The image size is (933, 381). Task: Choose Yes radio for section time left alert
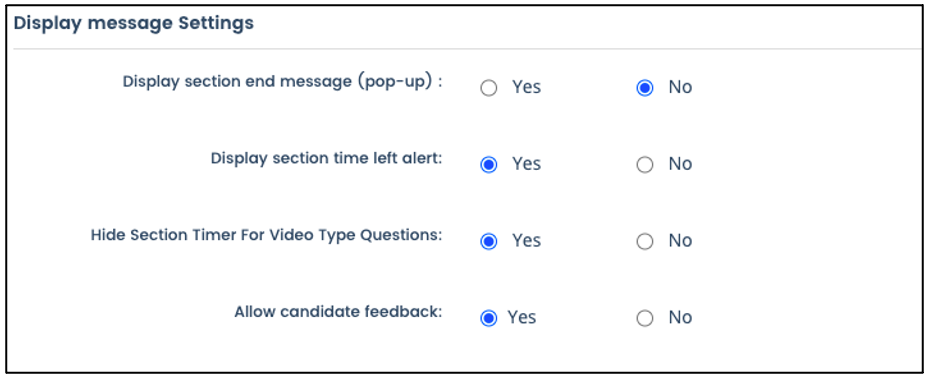coord(489,165)
